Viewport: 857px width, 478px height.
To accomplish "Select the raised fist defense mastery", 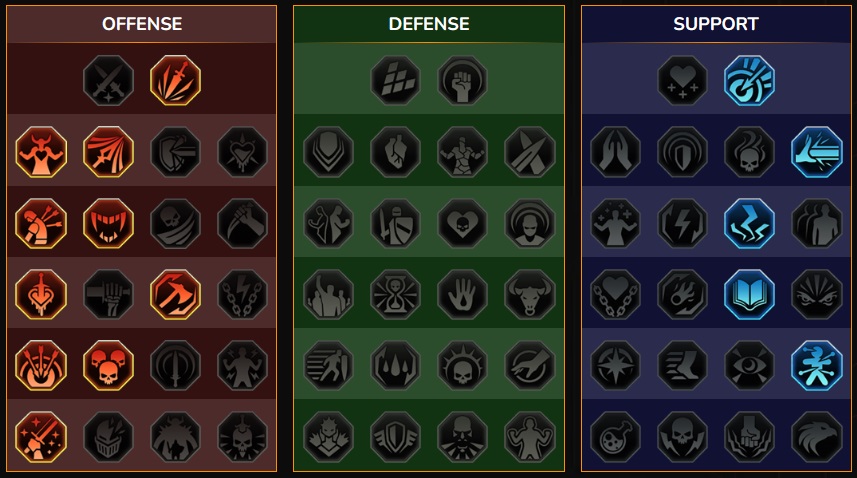I will tap(462, 80).
